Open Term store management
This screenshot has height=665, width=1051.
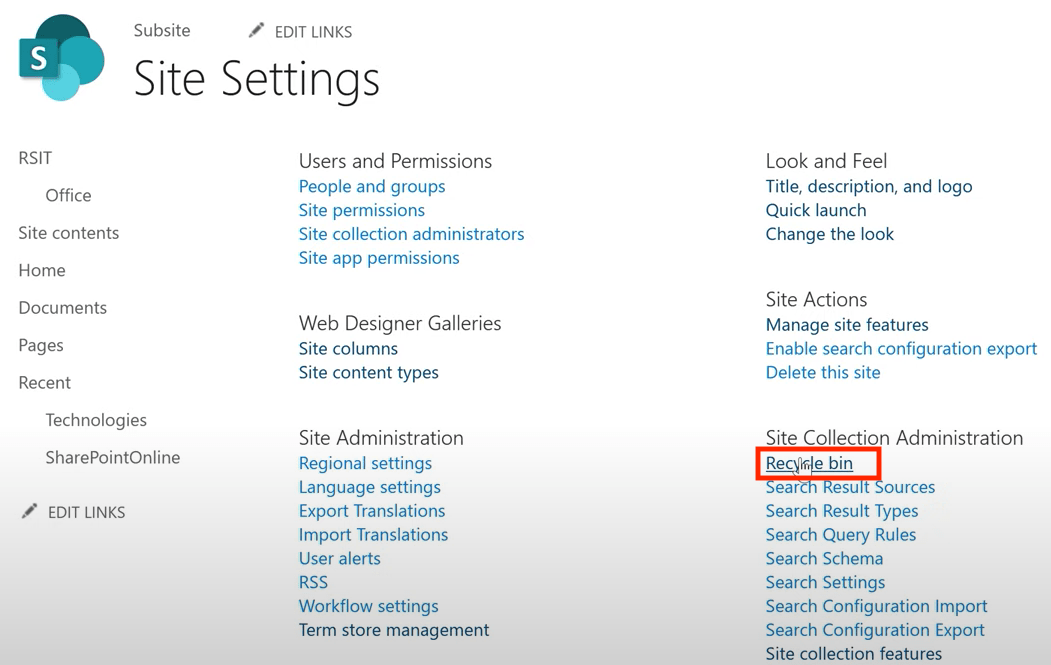click(x=394, y=630)
